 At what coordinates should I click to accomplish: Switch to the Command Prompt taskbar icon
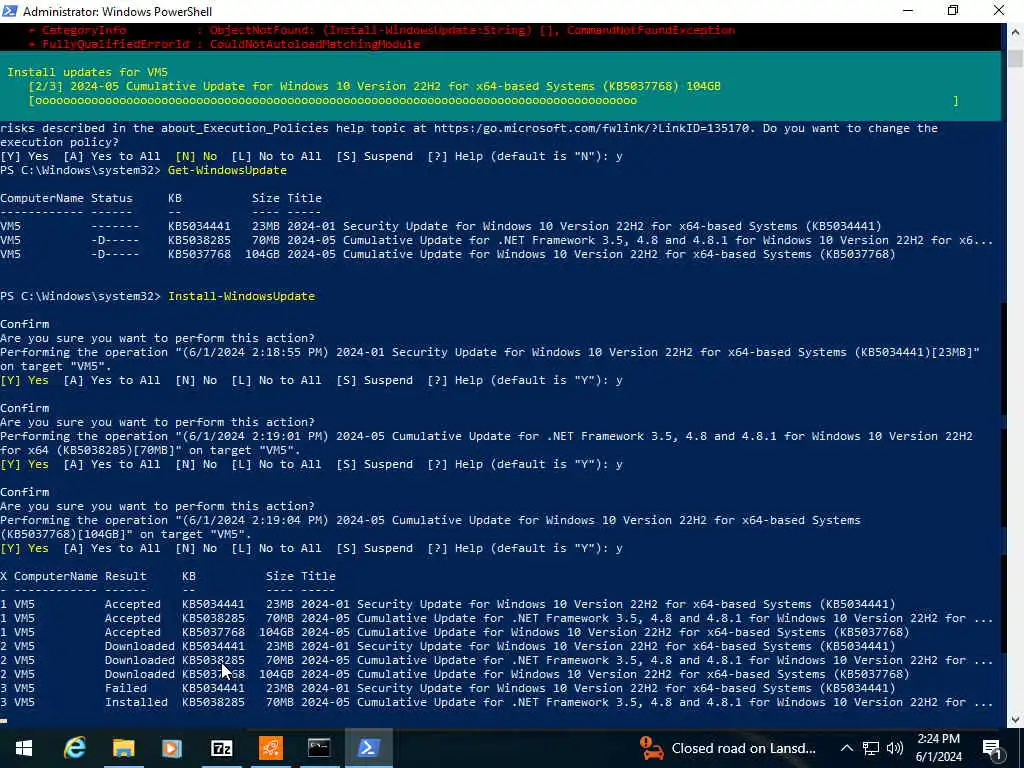click(x=319, y=748)
